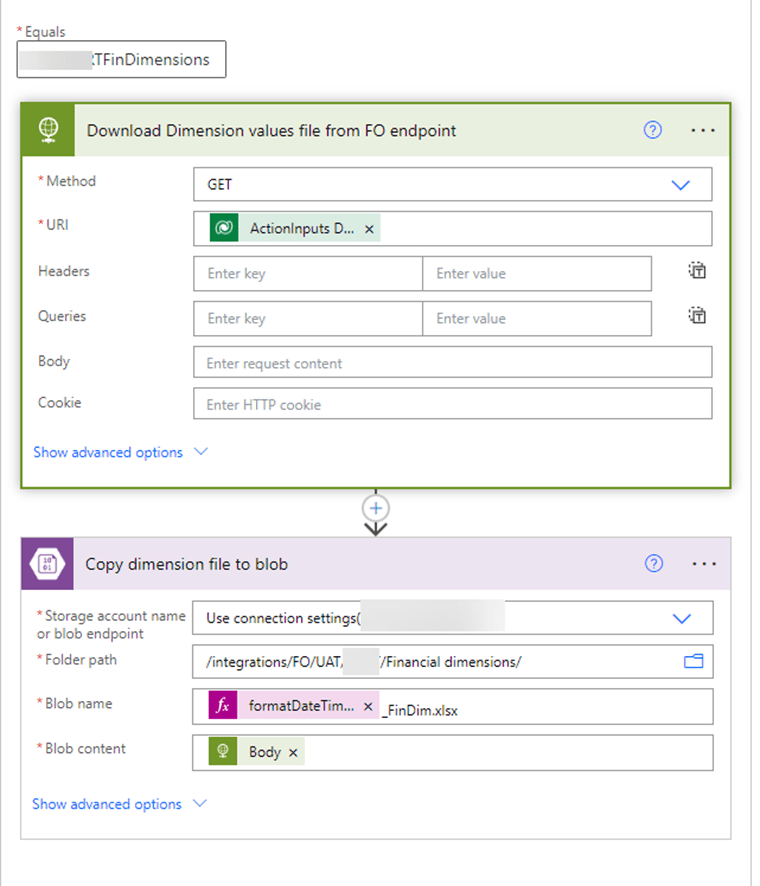The image size is (760, 886).
Task: Remove the ActionInputs token from URI
Action: point(369,229)
